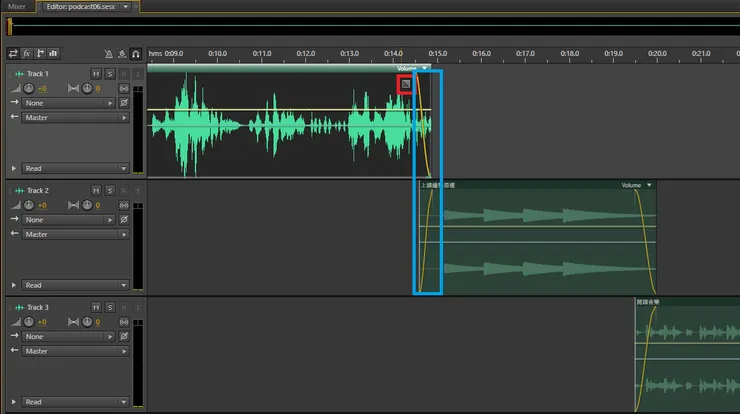The height and width of the screenshot is (414, 740).
Task: Open Track 3 automation mode Read dropdown
Action: click(76, 402)
